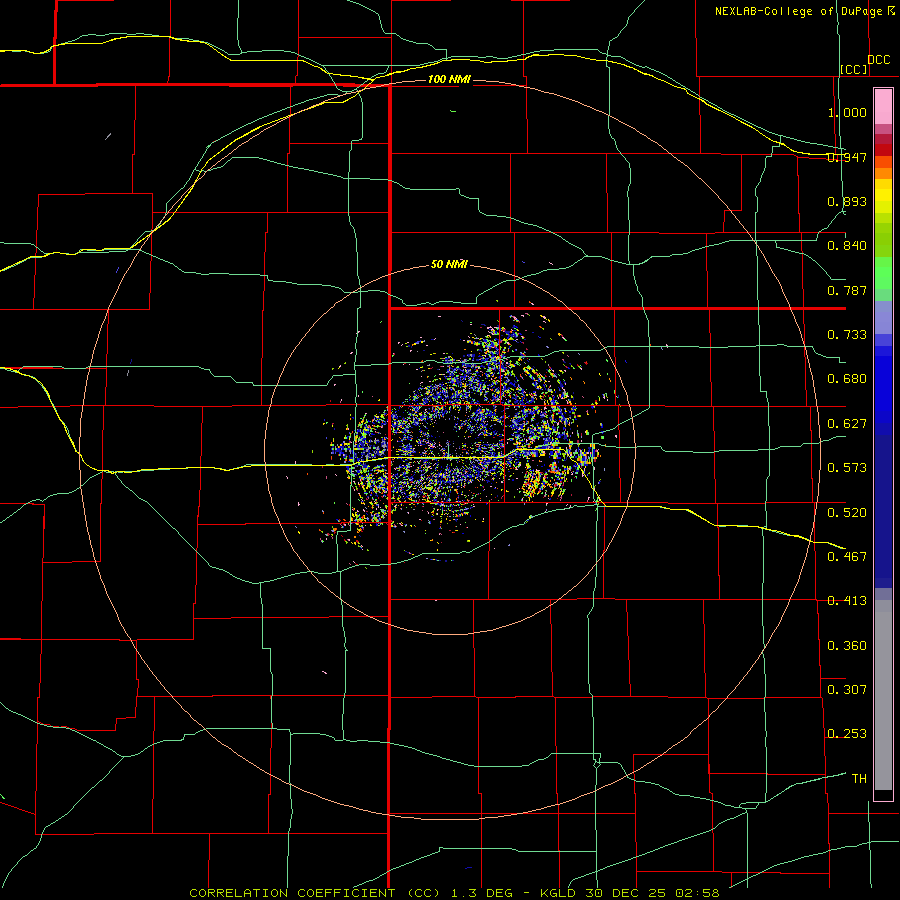Pick the gray lower color bar segment
900x900 pixels.
click(x=883, y=695)
